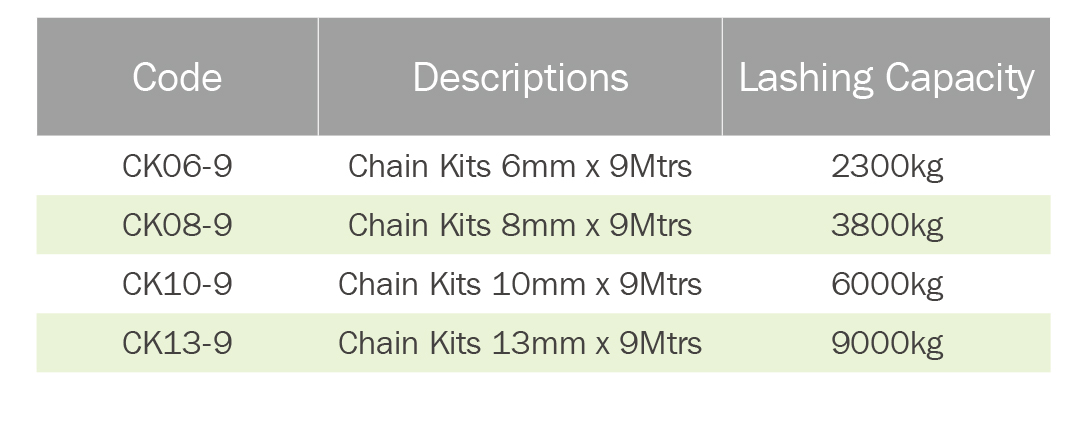1077x434 pixels.
Task: Select the CK08-9 code cell
Action: click(177, 225)
